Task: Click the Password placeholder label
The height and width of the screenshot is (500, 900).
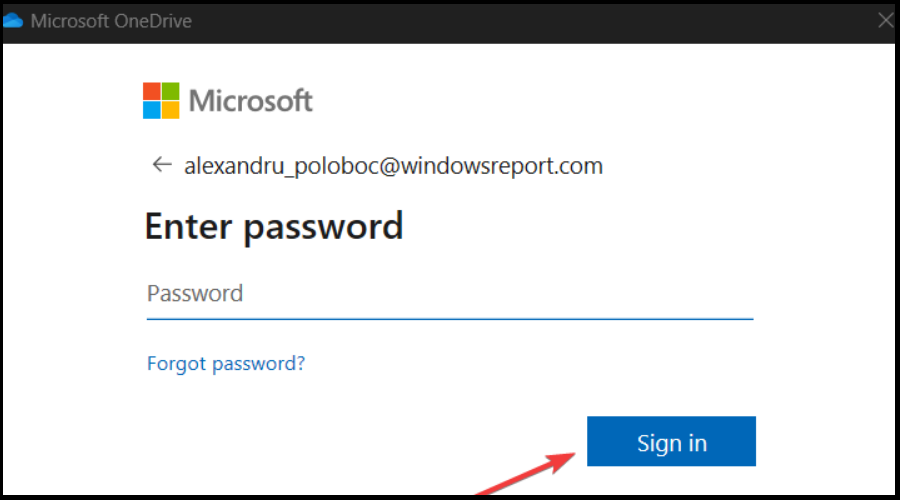Action: coord(195,293)
